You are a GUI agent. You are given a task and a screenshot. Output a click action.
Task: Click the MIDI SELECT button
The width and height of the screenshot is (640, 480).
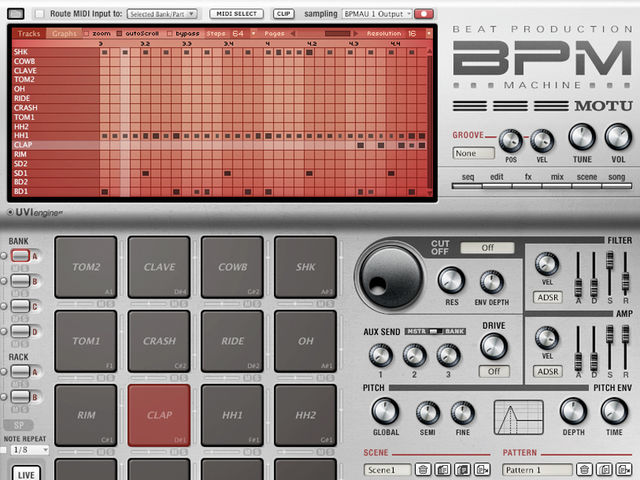tap(236, 14)
